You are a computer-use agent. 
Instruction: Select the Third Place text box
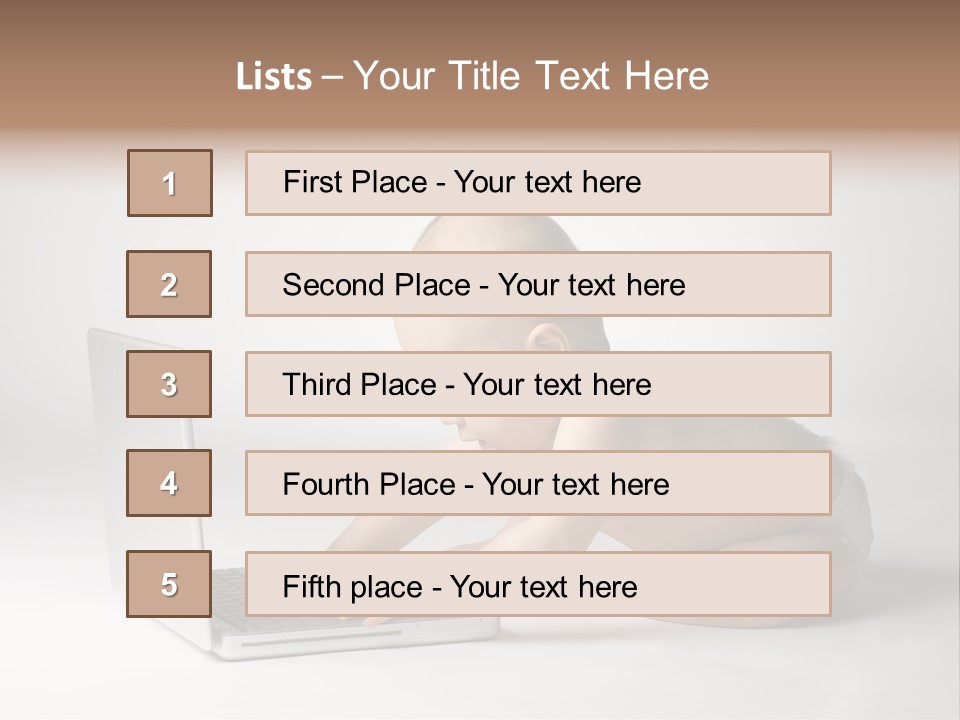pos(538,384)
